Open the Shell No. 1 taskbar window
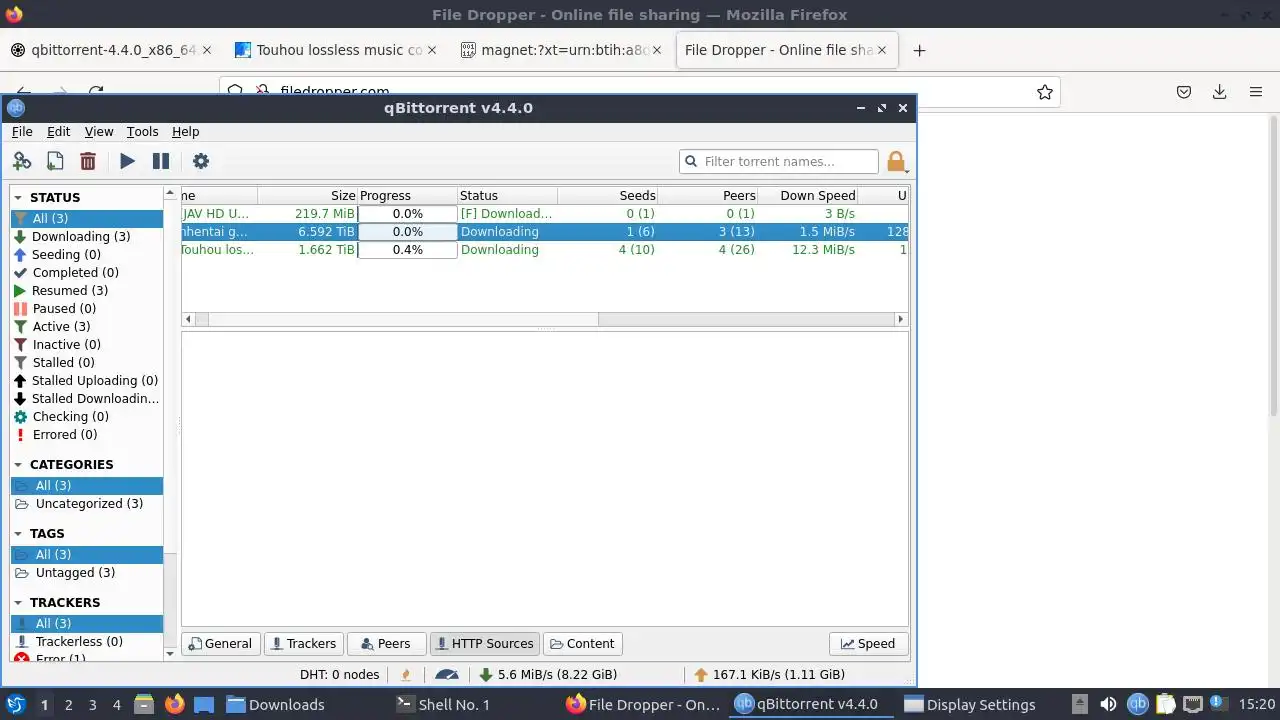 [443, 704]
